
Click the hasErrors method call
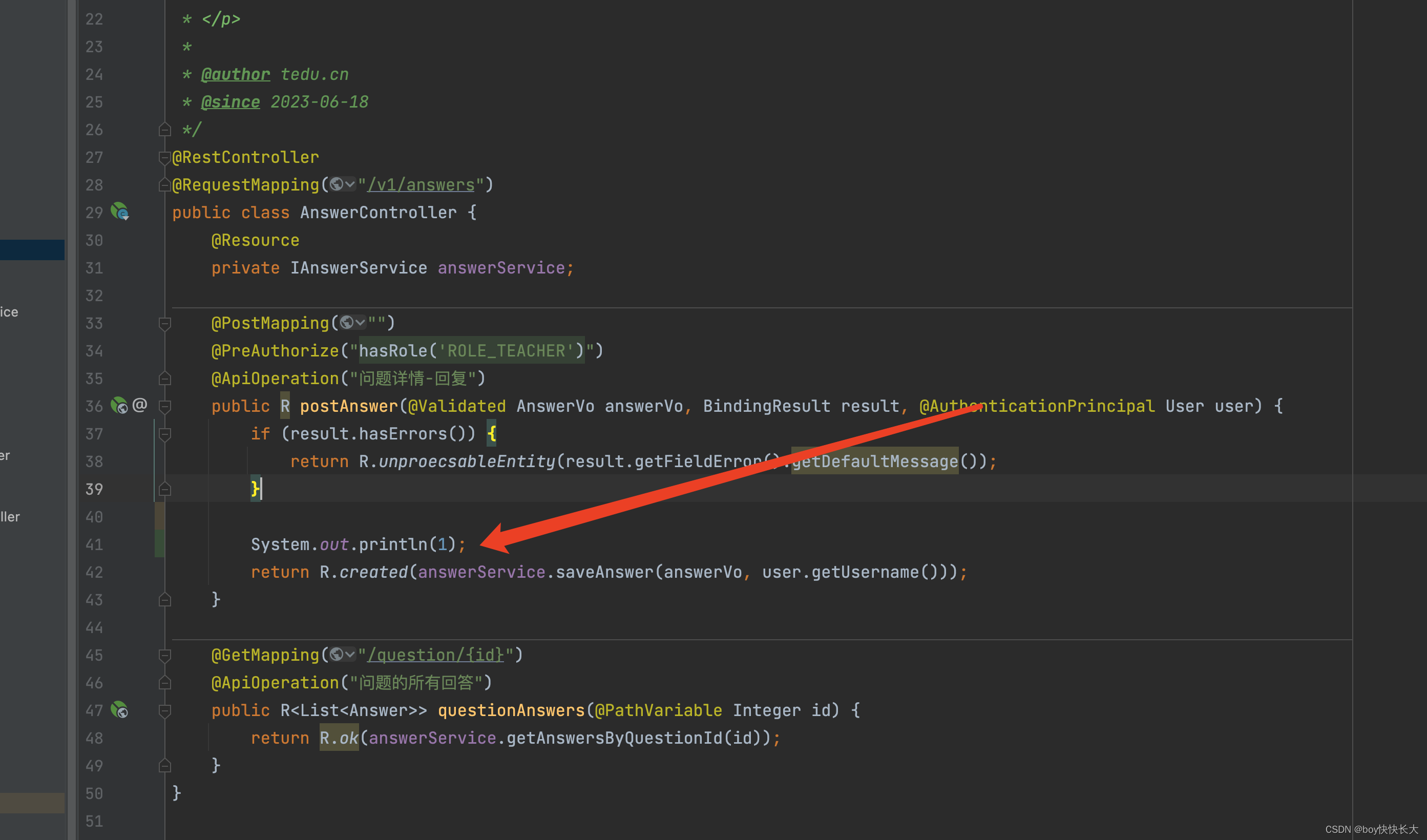coord(403,434)
